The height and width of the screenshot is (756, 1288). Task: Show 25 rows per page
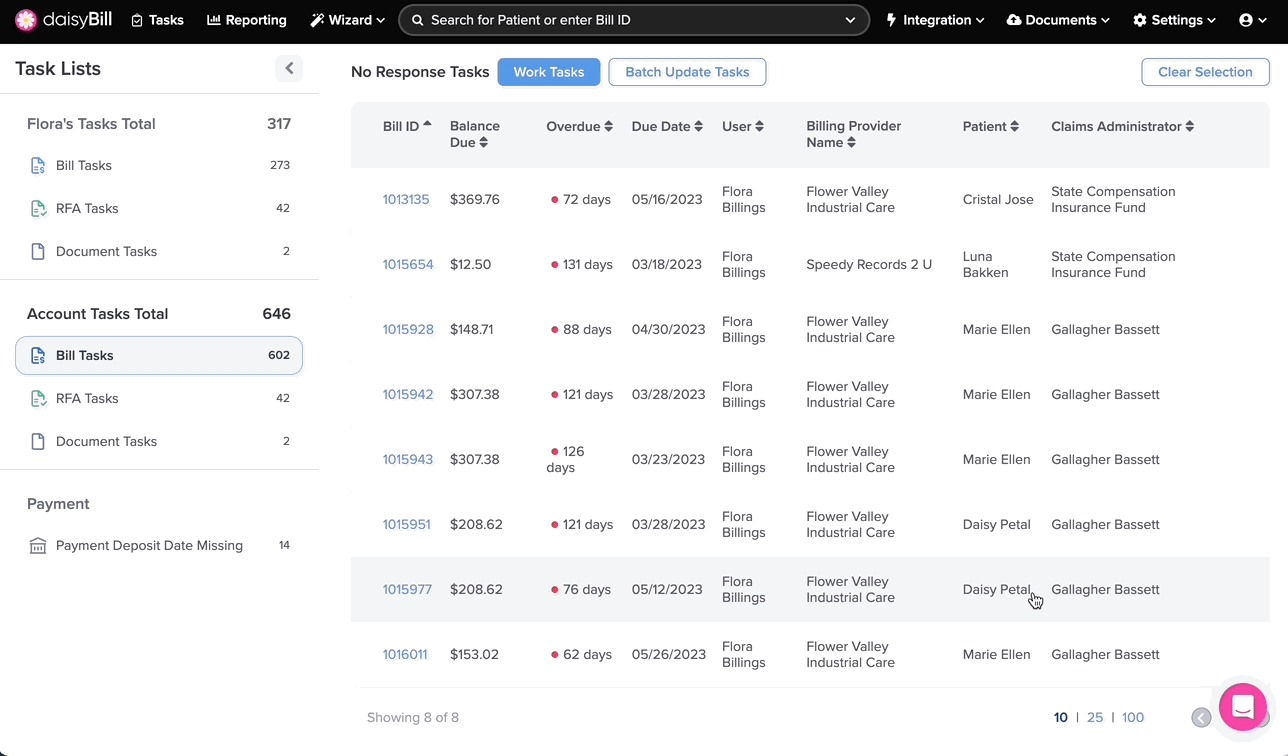[x=1095, y=718]
